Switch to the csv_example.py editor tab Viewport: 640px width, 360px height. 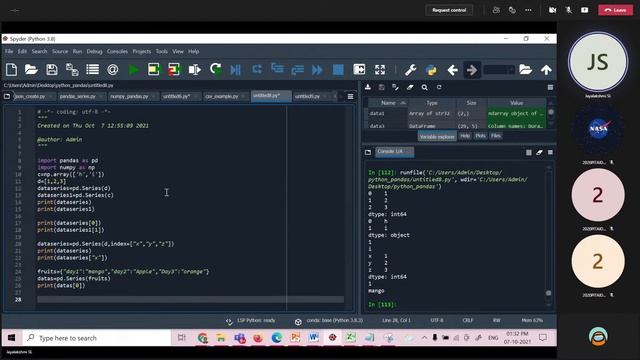[x=222, y=96]
